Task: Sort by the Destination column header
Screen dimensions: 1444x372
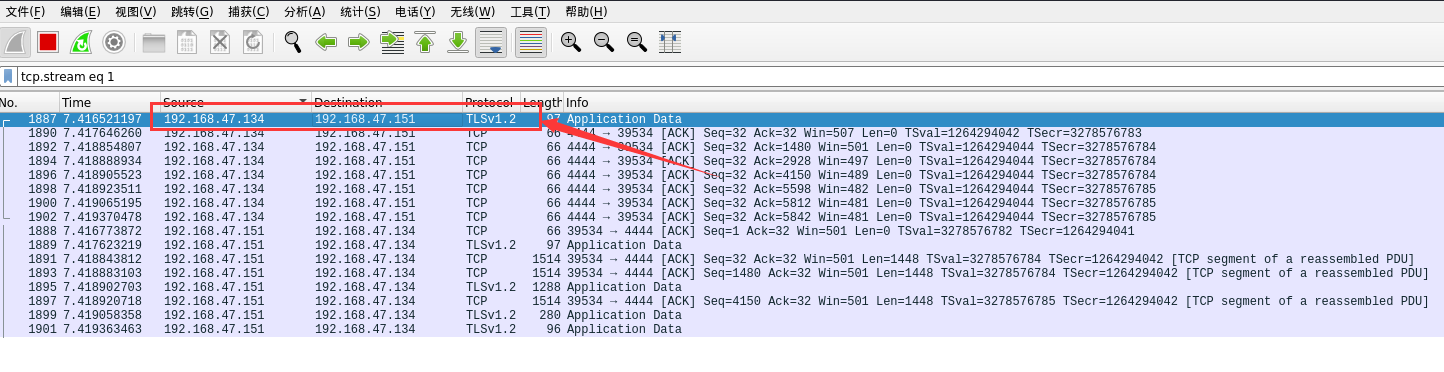Action: (x=386, y=103)
